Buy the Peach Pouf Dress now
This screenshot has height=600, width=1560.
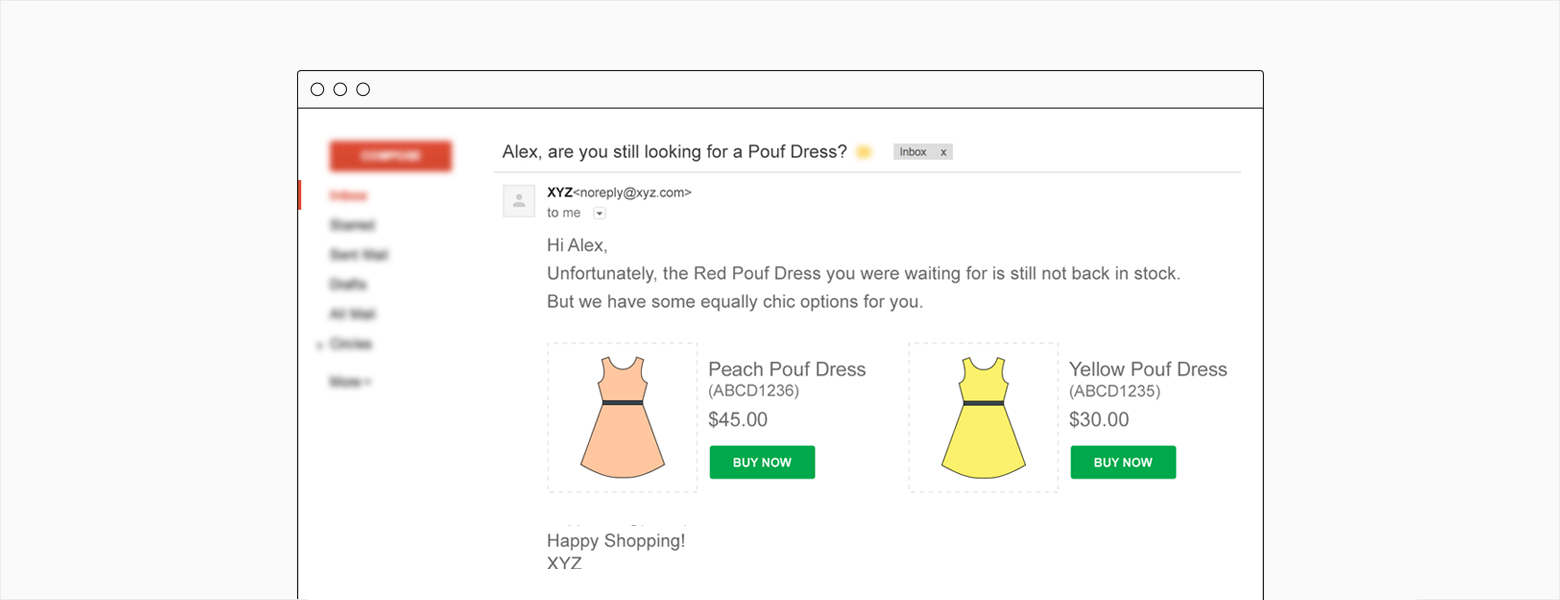(762, 462)
